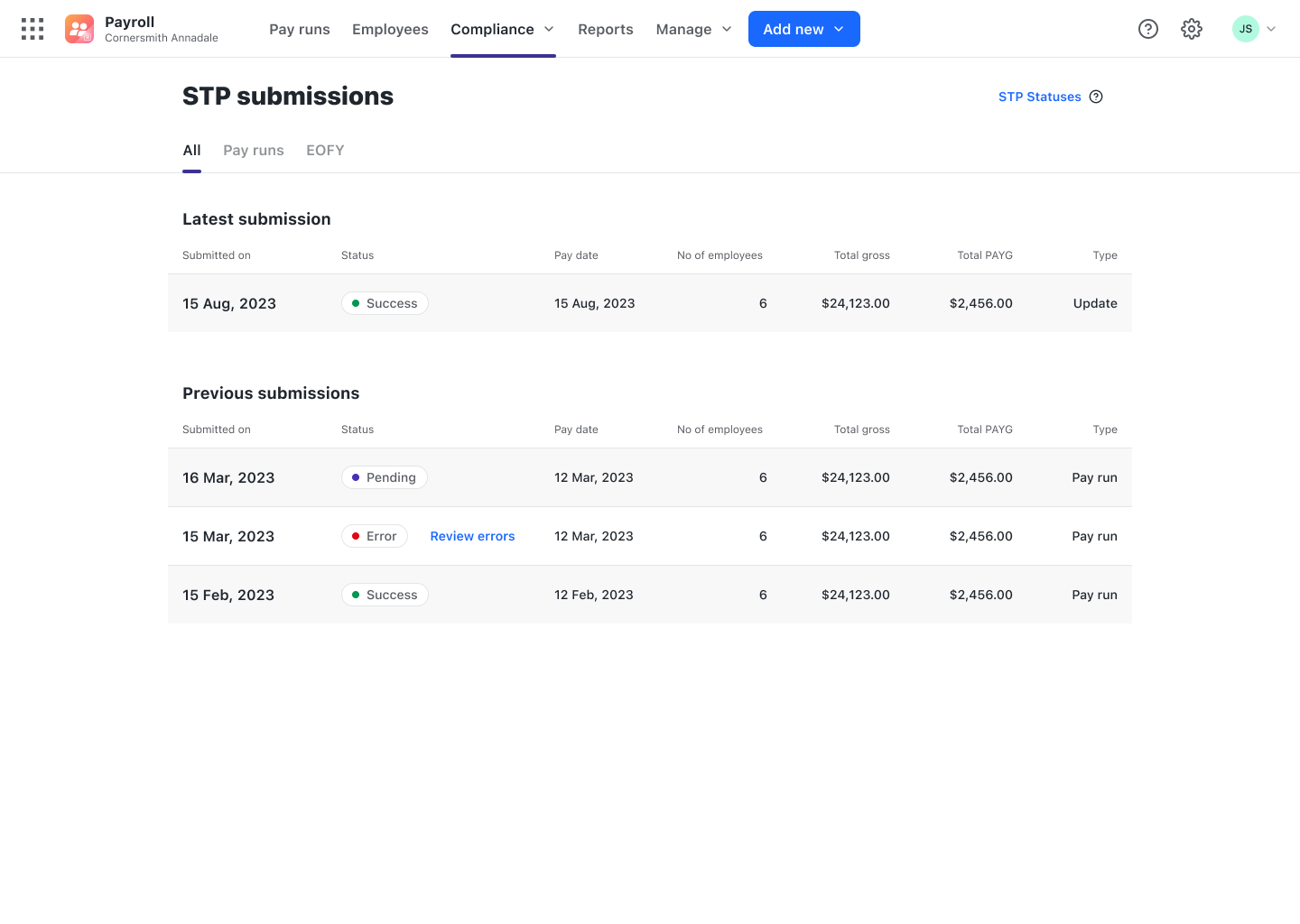Expand the Compliance menu dropdown
Screen dimensions: 1300x924
point(502,29)
